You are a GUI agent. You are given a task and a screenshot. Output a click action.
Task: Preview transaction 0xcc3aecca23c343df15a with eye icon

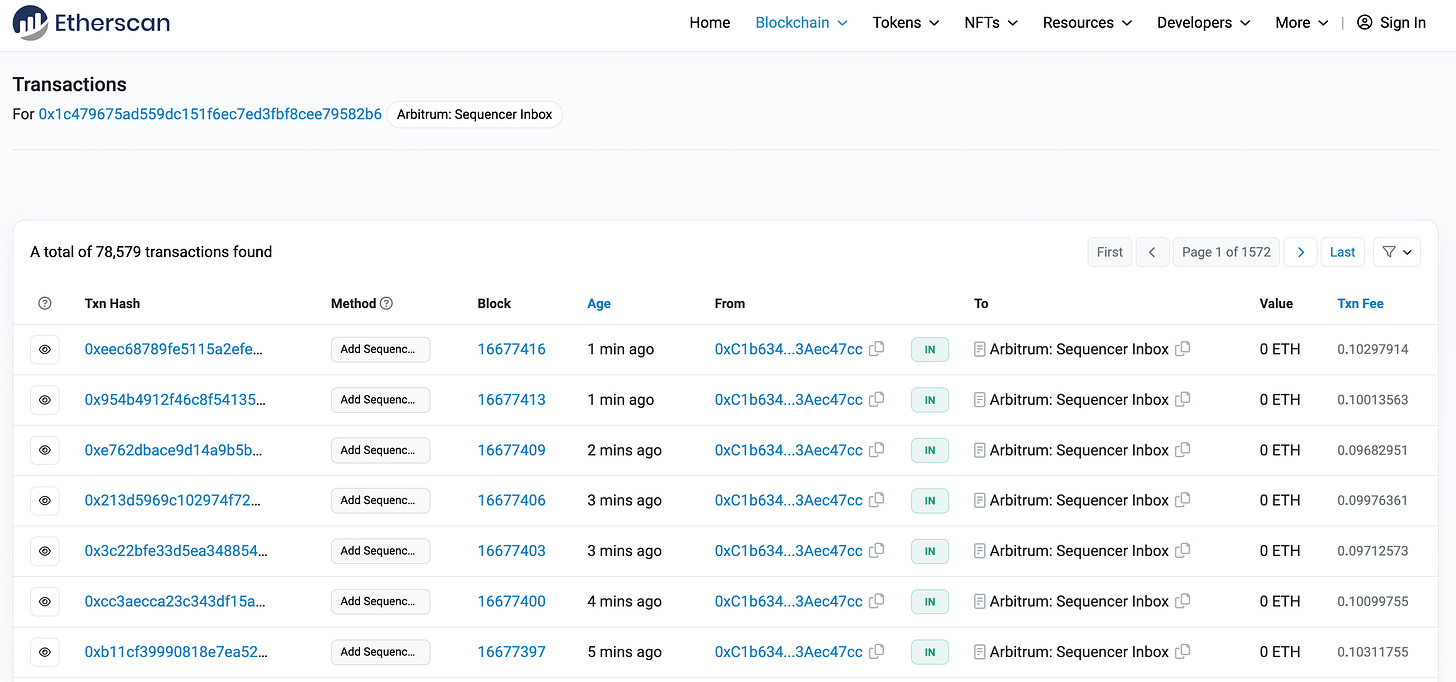tap(45, 601)
